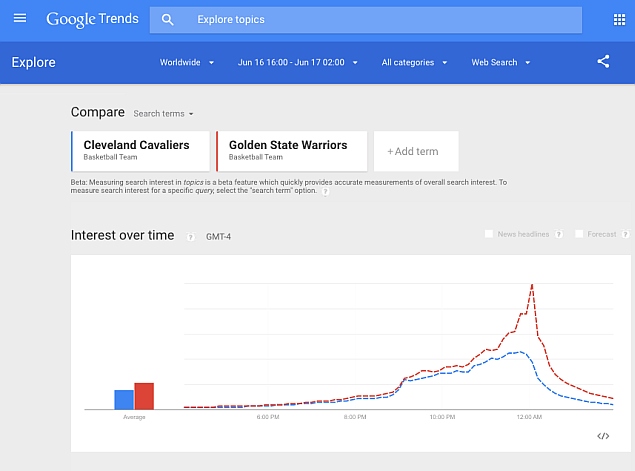Click the 8:00 PM axis label
Image resolution: width=635 pixels, height=471 pixels.
click(x=355, y=417)
